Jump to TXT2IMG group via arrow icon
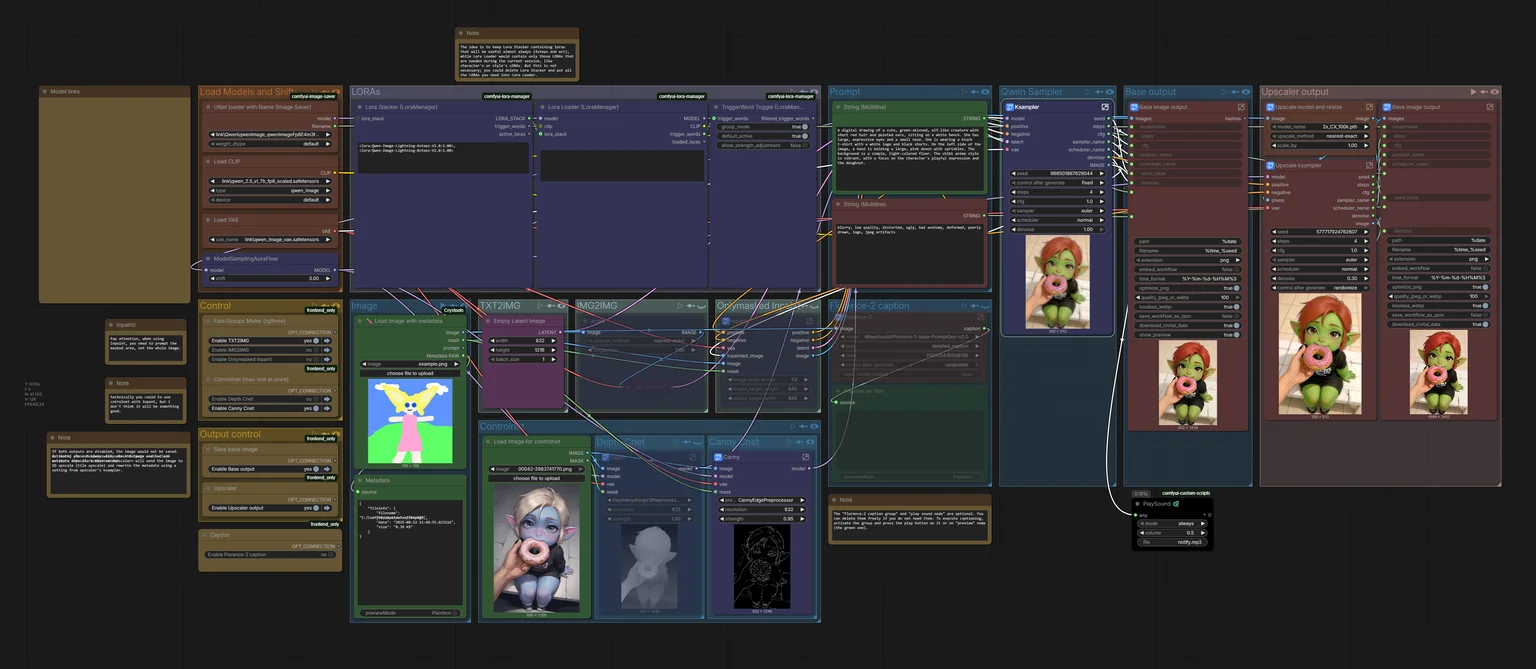 (327, 340)
